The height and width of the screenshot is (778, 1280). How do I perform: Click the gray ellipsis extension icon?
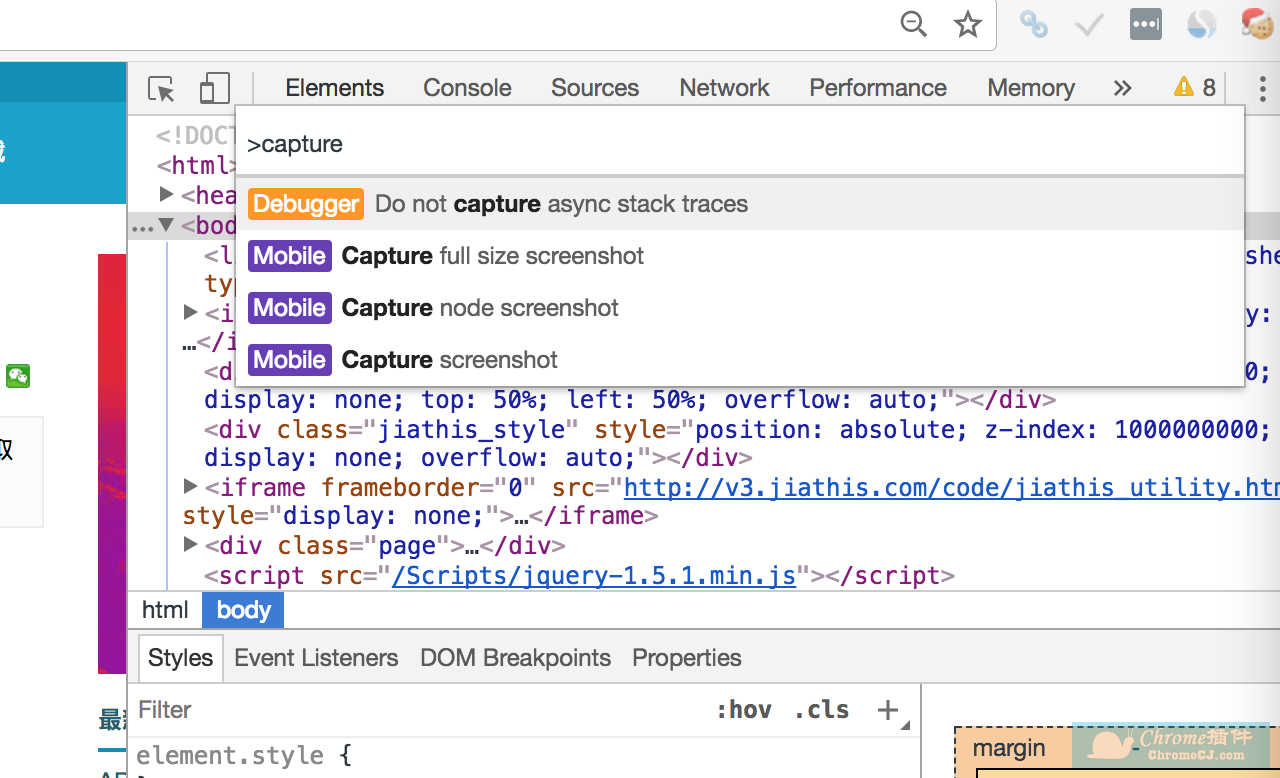pos(1146,25)
